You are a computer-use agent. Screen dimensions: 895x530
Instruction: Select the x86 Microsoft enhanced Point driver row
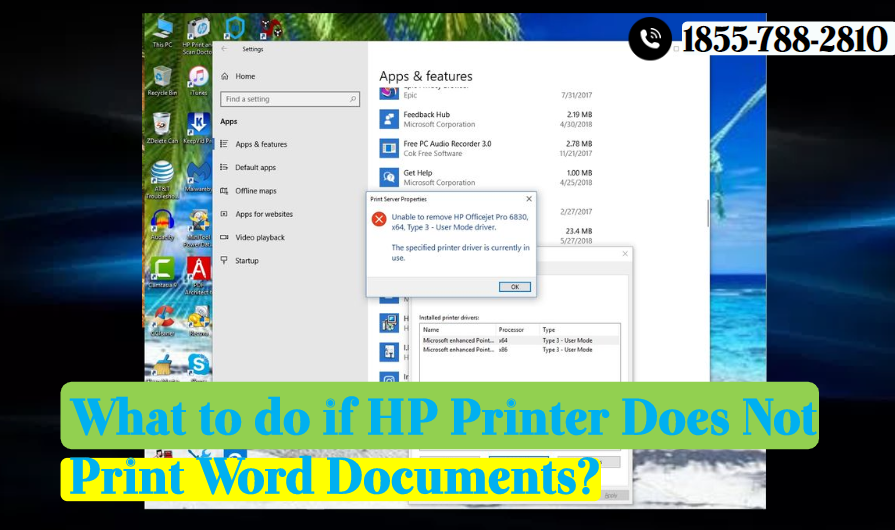click(519, 350)
